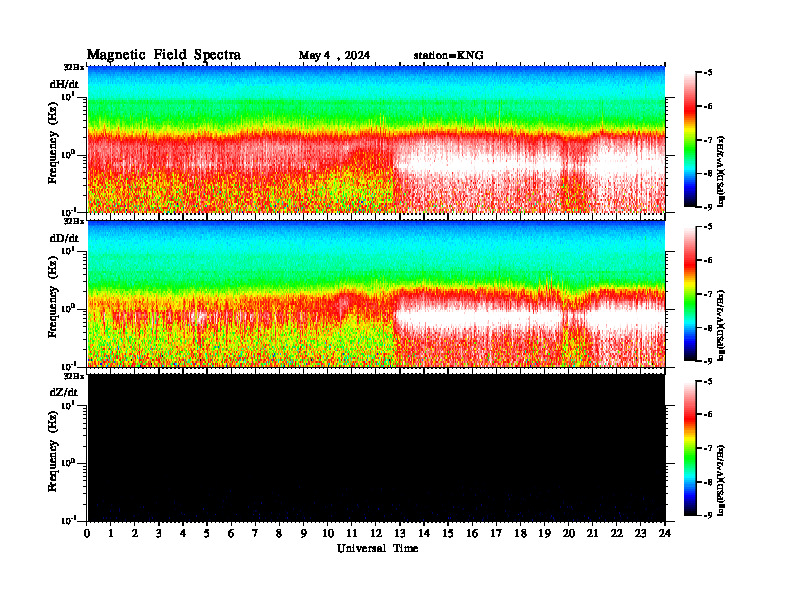Click inside the dH/dt spectrogram plot
The image size is (792, 612).
[x=376, y=139]
